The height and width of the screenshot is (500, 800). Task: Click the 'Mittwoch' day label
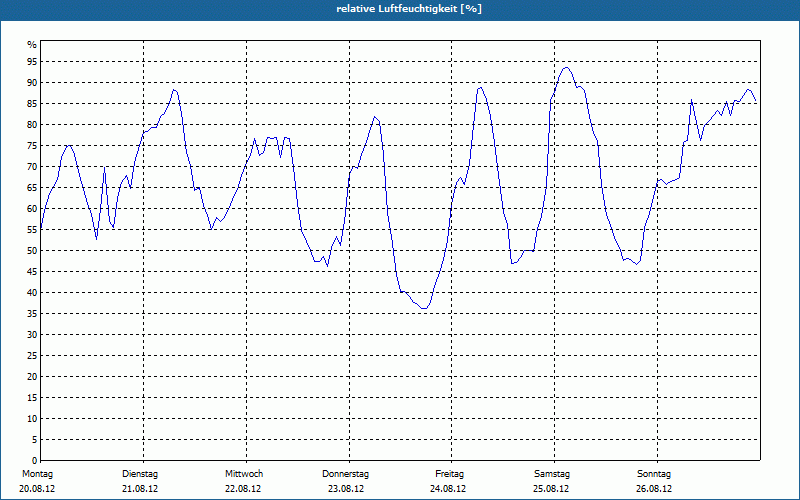[244, 474]
